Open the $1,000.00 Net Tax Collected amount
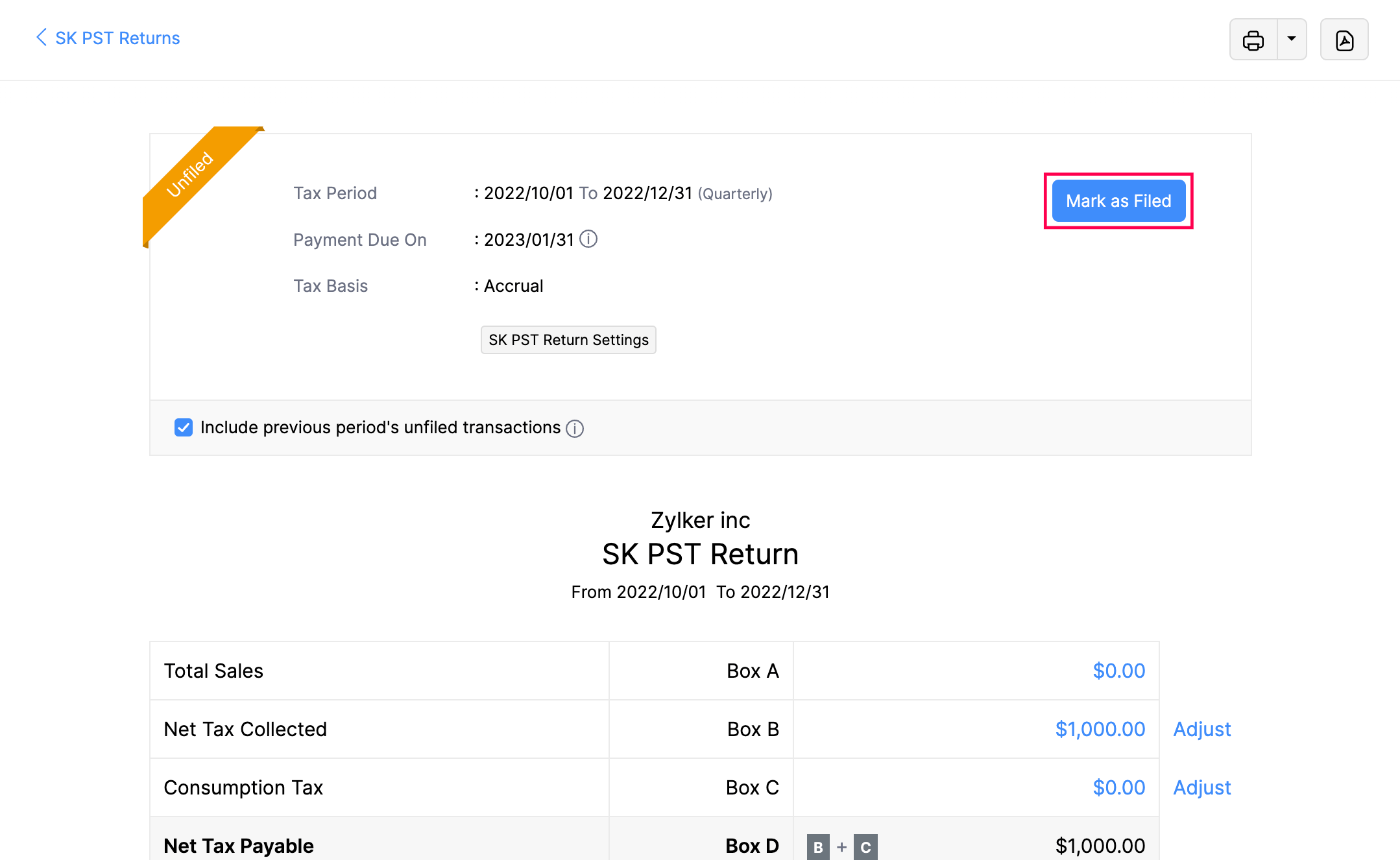 click(1100, 729)
